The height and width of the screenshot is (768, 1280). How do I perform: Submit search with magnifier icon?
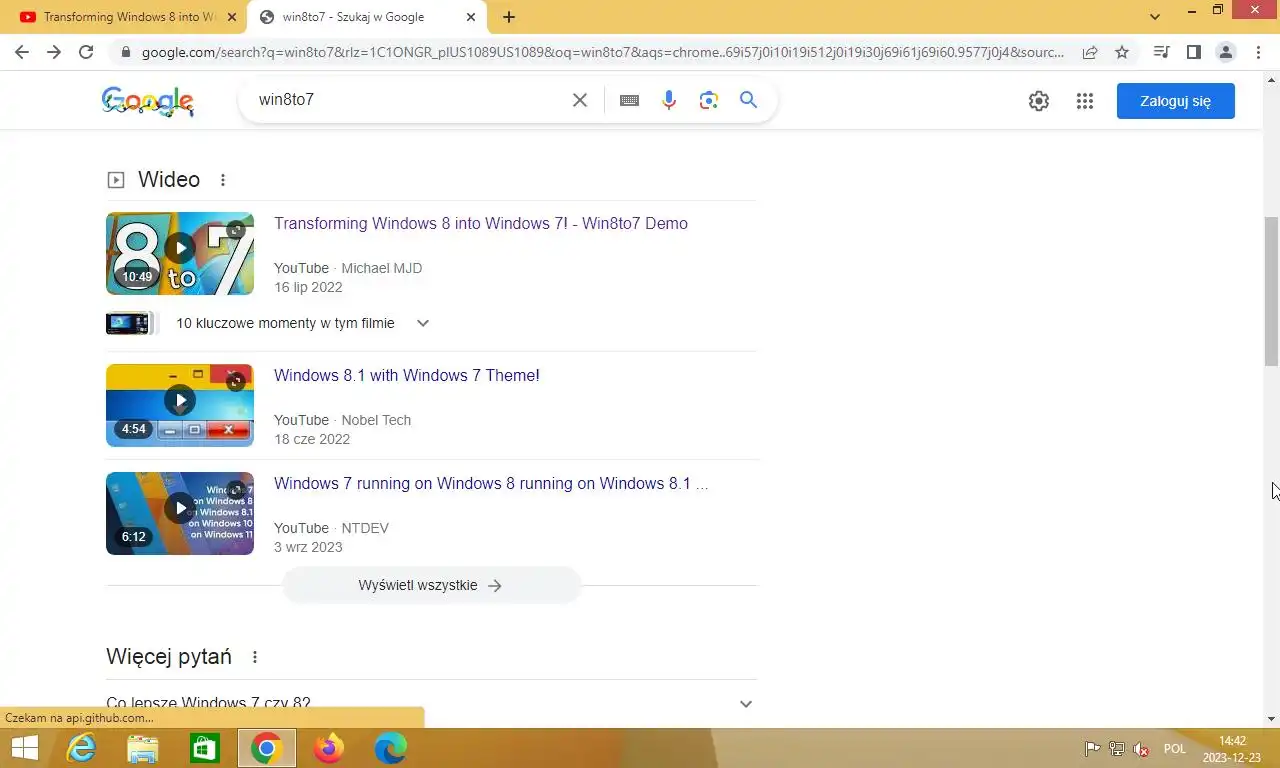tap(748, 100)
